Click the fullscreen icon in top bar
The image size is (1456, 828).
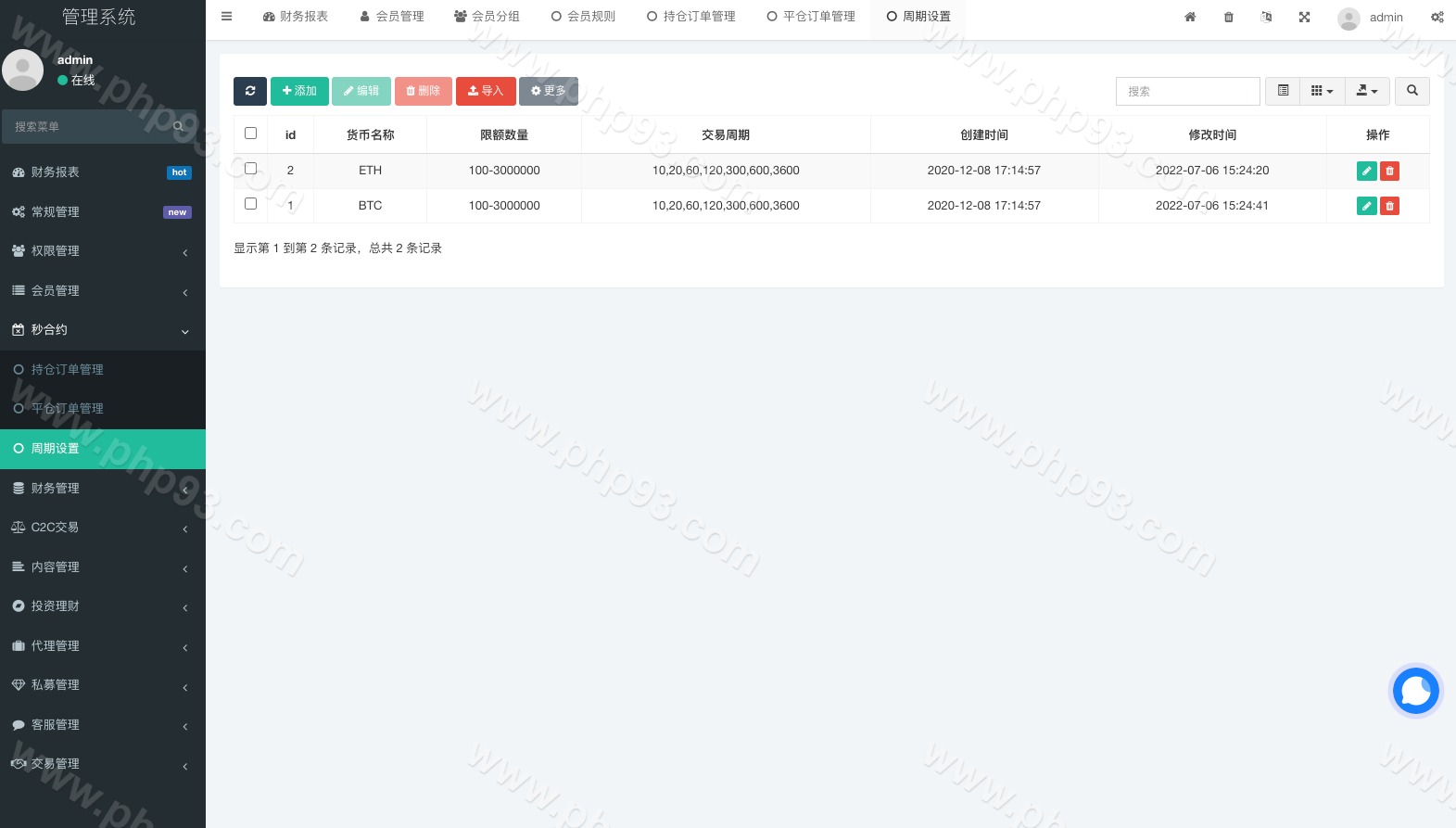1304,17
